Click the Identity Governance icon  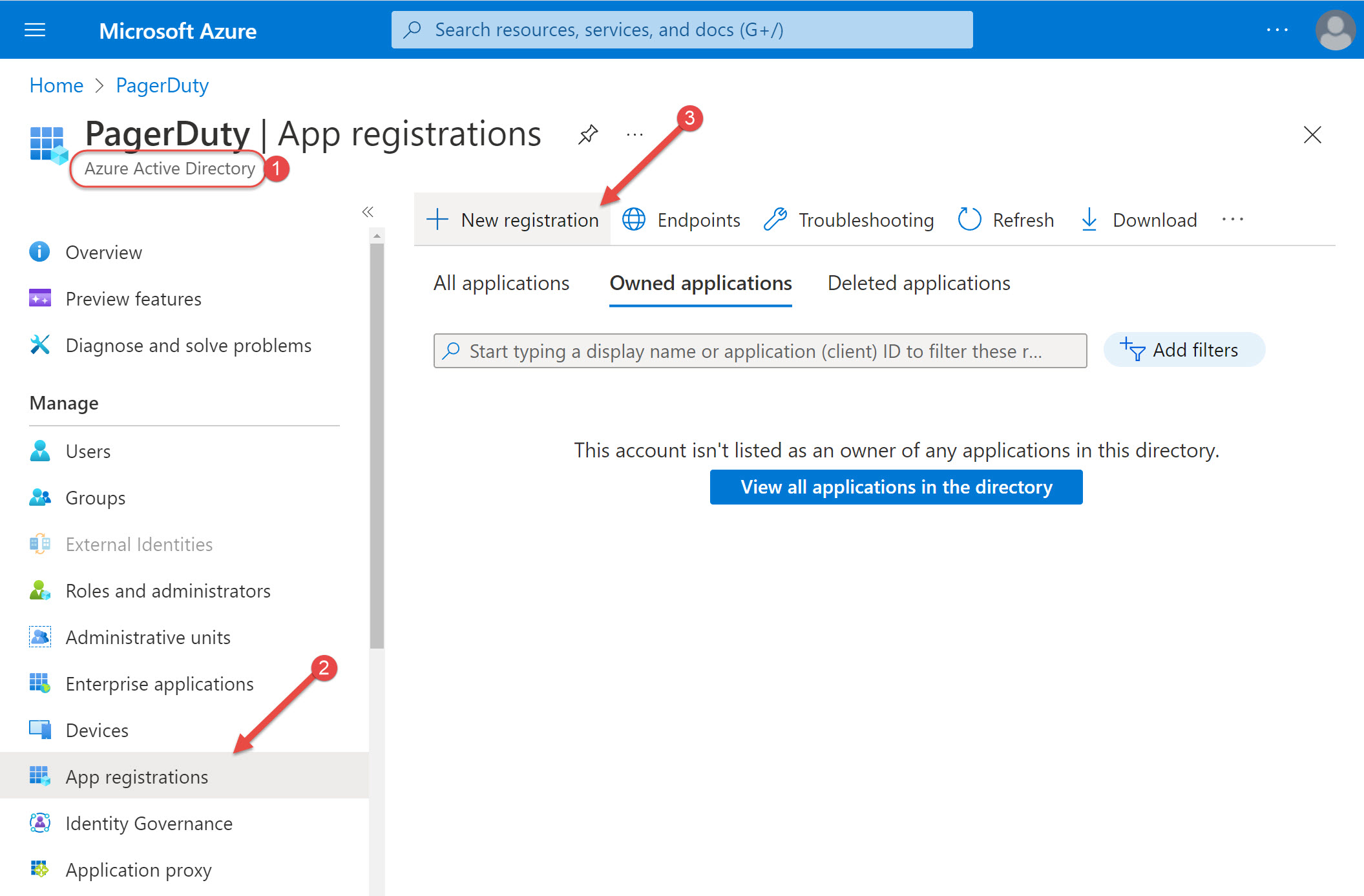[39, 823]
